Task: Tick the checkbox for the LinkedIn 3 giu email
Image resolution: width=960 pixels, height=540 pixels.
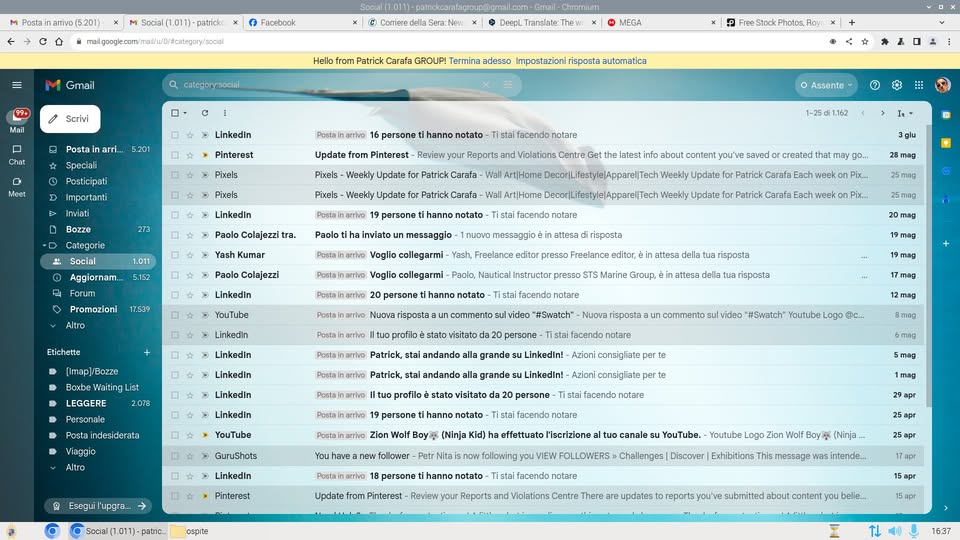Action: (175, 135)
